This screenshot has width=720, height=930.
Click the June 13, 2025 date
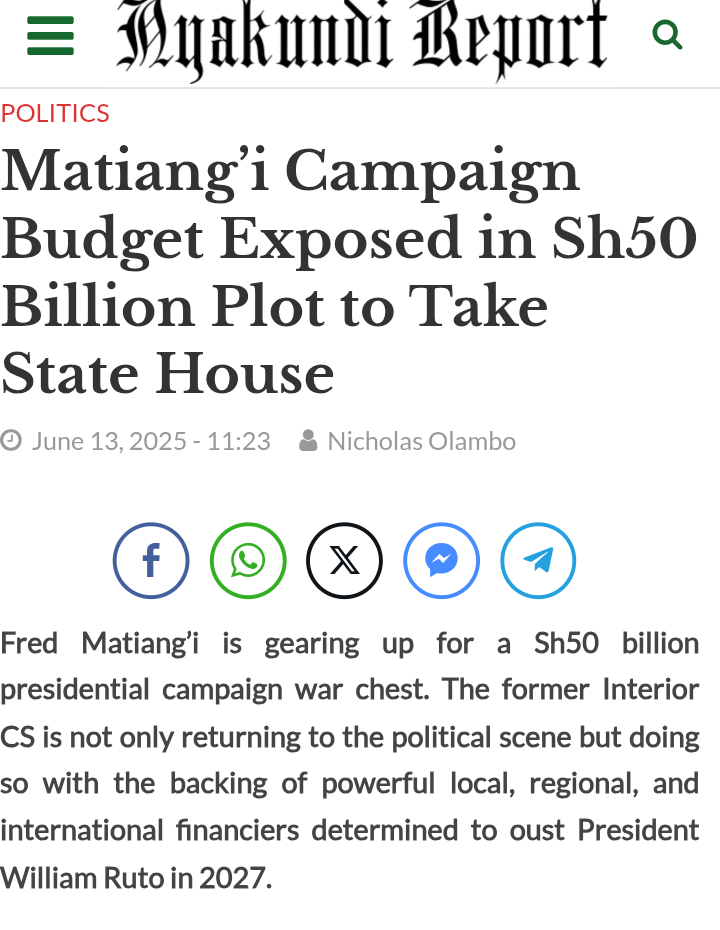[109, 441]
